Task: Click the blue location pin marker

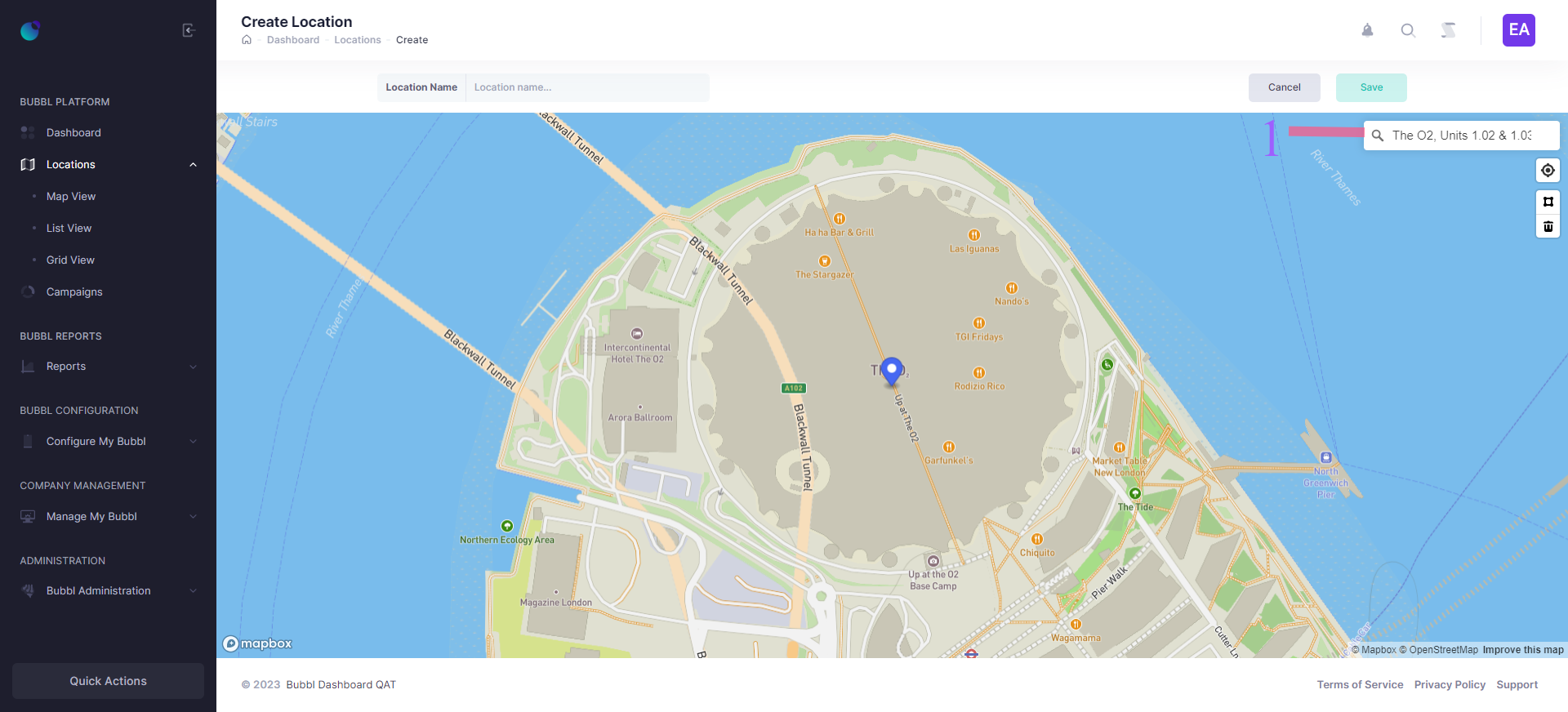Action: pyautogui.click(x=892, y=371)
